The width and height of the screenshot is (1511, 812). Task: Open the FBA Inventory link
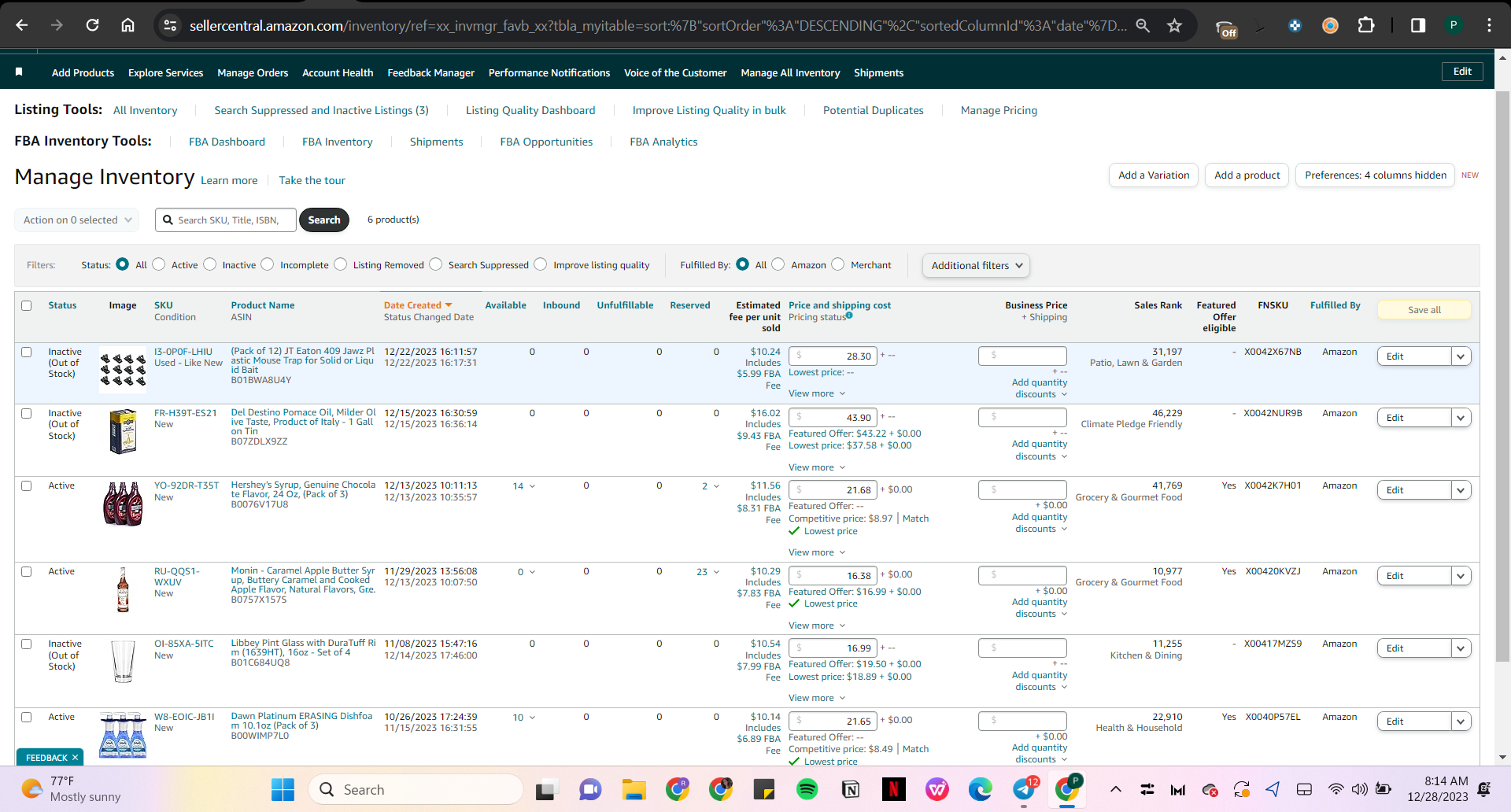[x=338, y=142]
